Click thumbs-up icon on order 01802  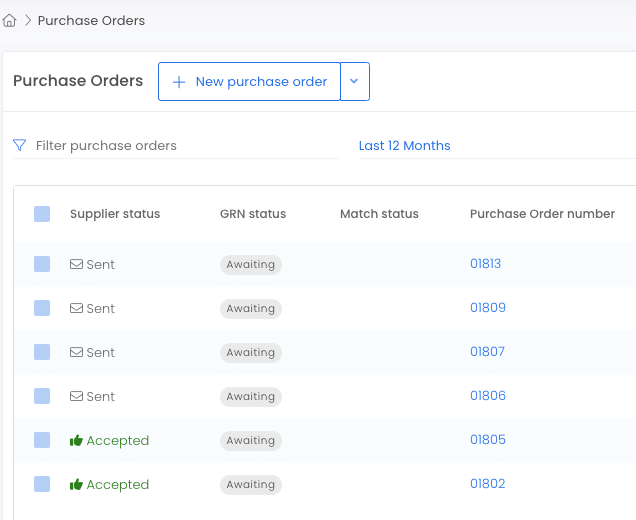coord(76,484)
